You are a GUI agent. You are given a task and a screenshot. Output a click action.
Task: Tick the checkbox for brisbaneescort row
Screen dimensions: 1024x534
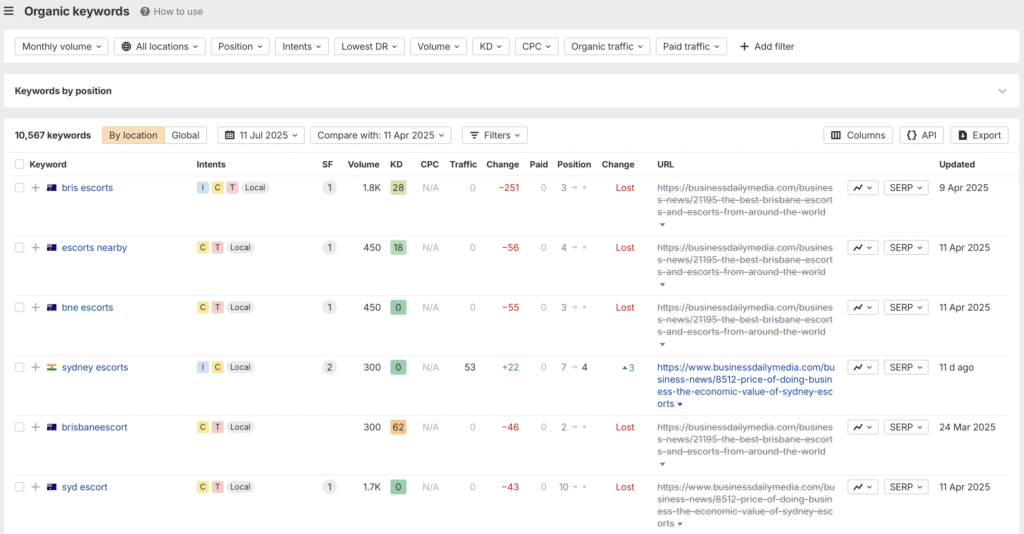[x=20, y=427]
